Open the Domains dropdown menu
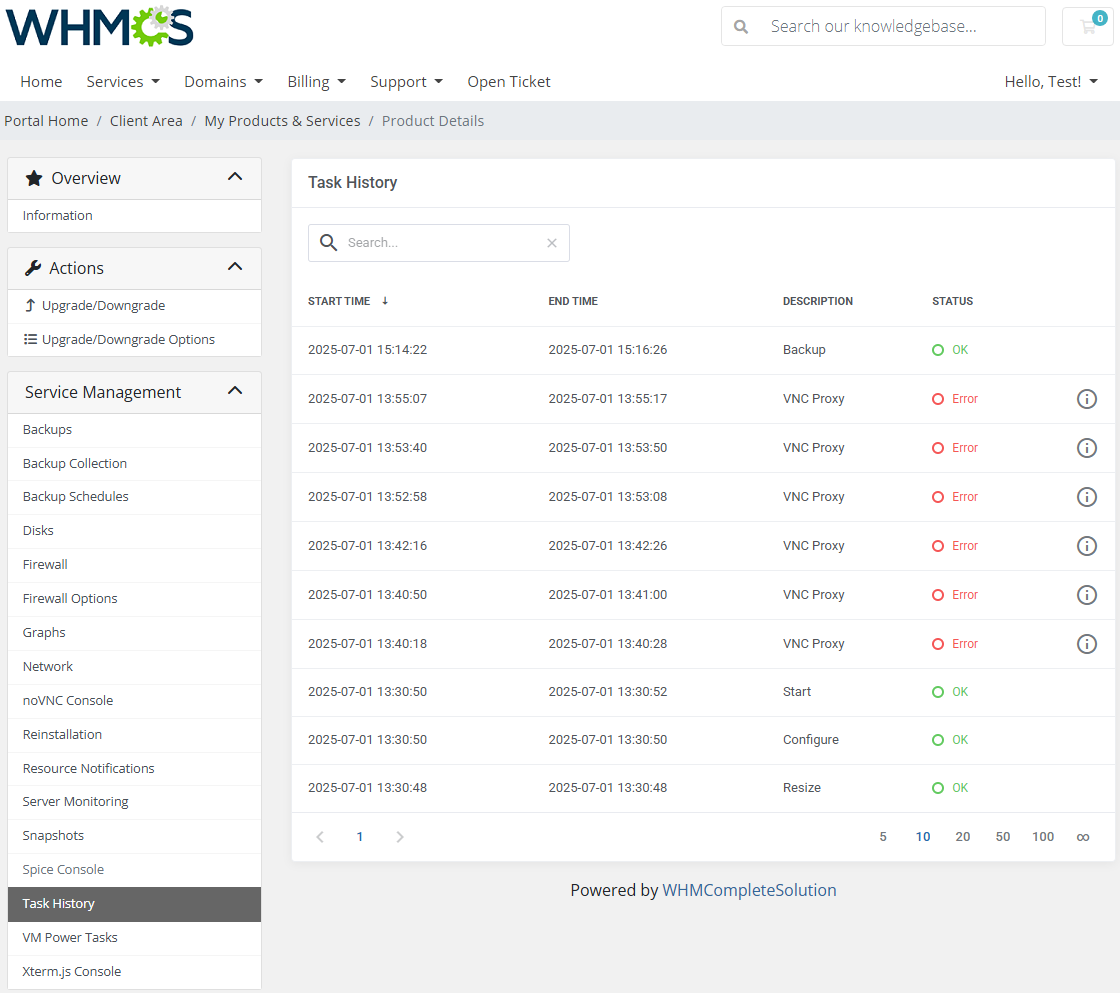 [224, 81]
